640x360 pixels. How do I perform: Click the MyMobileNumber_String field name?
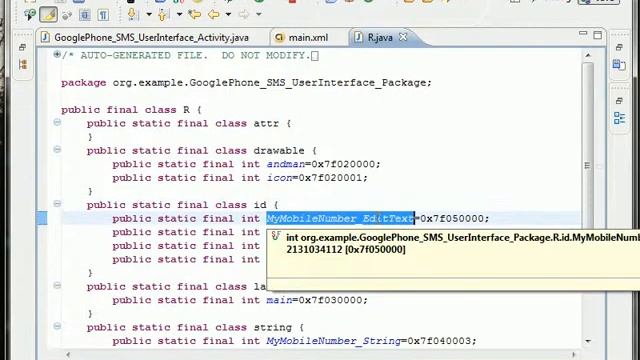(x=333, y=341)
